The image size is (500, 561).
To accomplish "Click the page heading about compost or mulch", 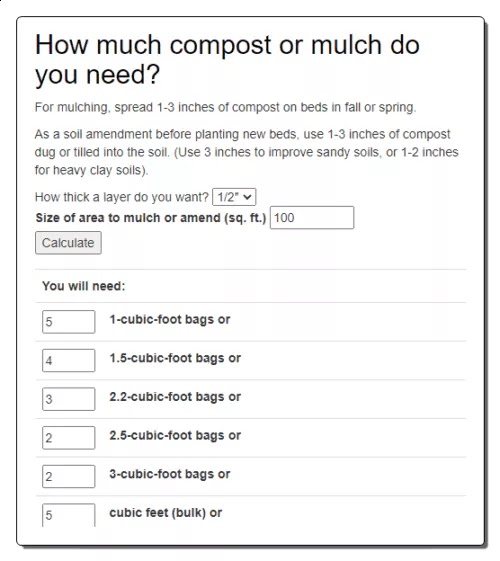I will point(227,59).
